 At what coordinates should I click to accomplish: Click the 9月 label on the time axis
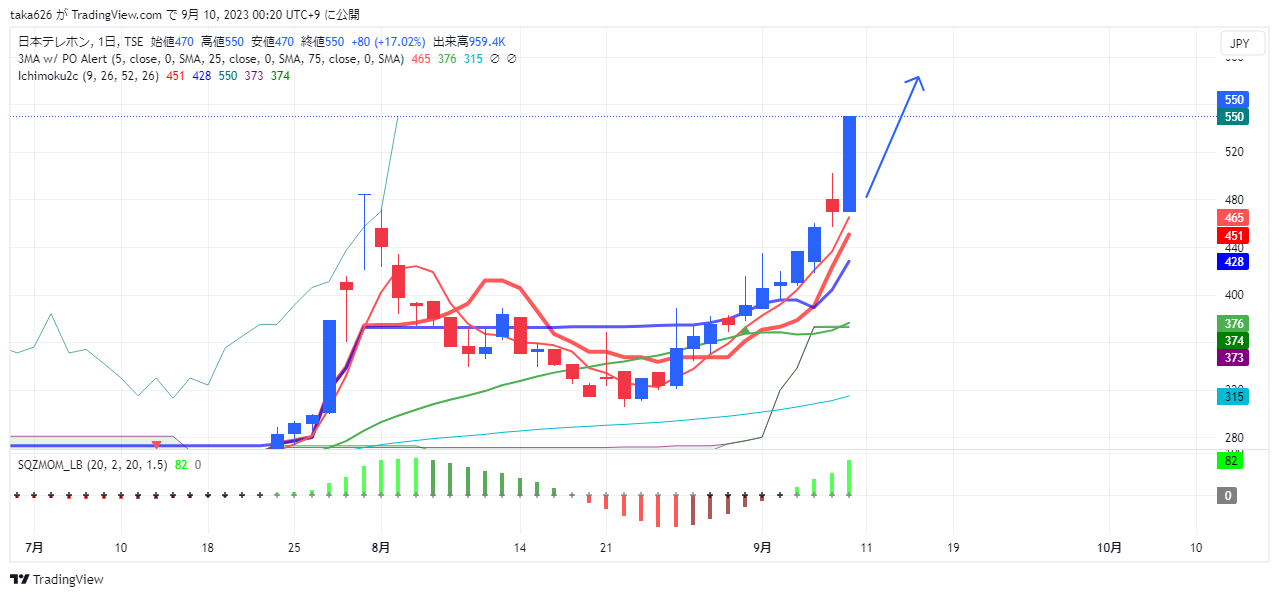click(762, 548)
